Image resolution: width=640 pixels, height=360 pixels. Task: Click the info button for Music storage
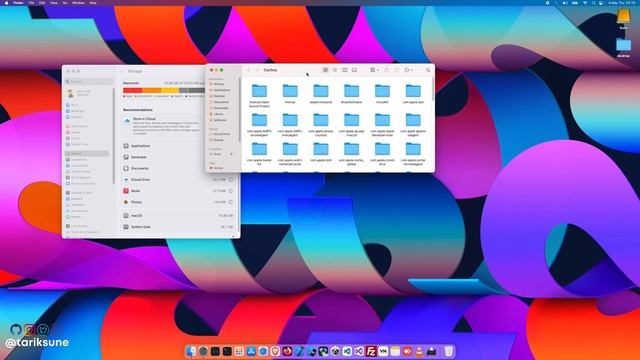[x=231, y=191]
